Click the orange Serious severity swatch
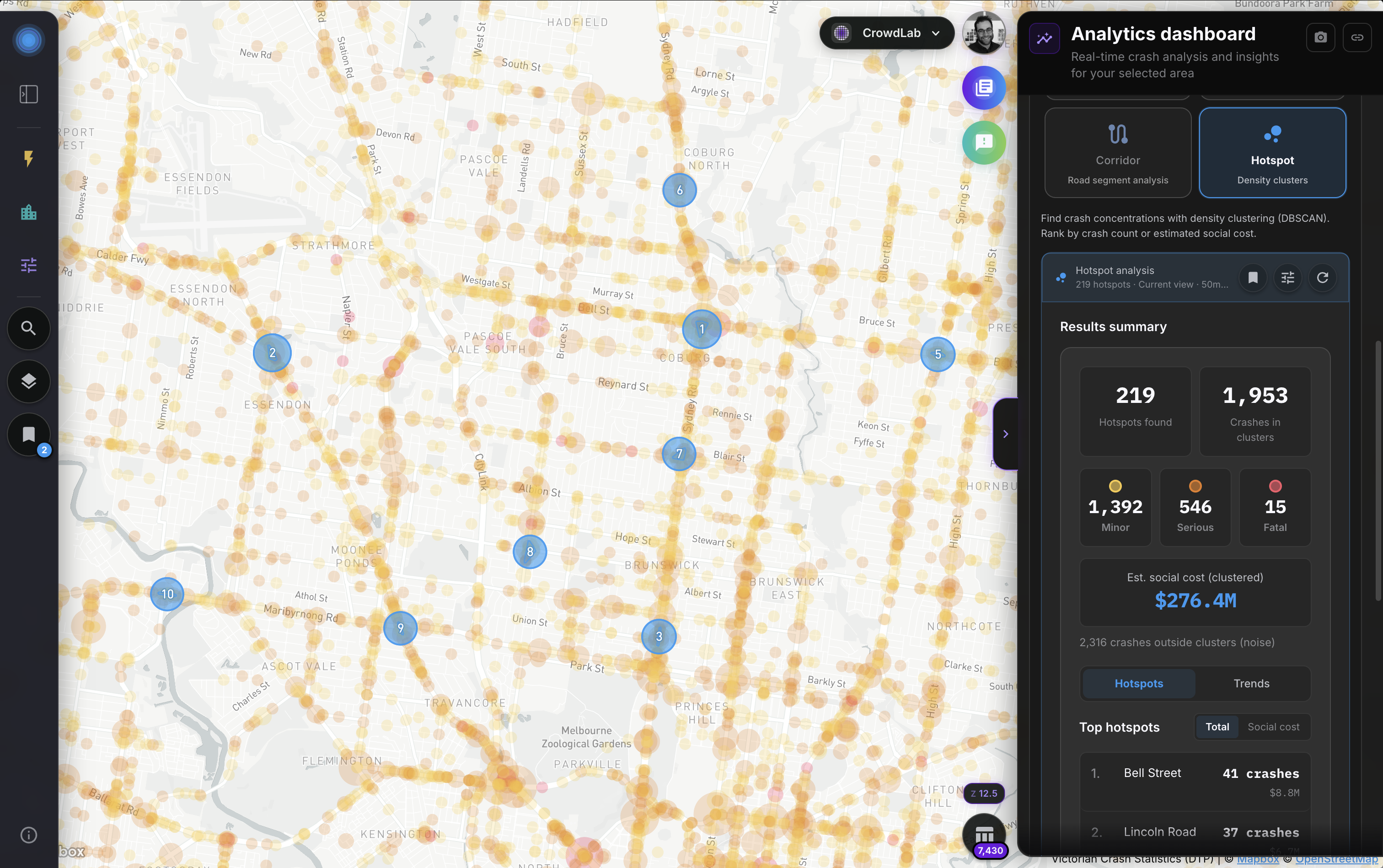 coord(1195,486)
